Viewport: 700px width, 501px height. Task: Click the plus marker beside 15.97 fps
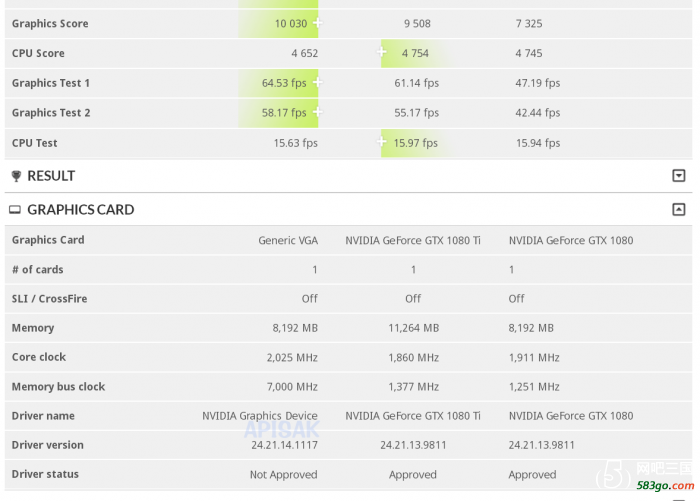coord(381,142)
